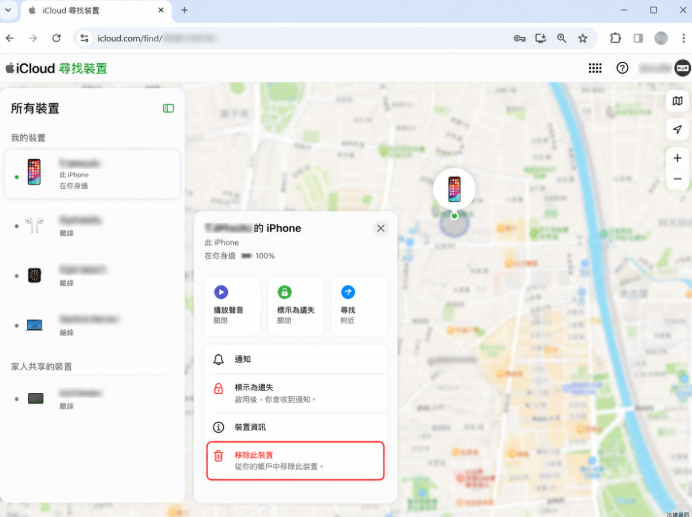Open a new browser tab

tap(184, 10)
